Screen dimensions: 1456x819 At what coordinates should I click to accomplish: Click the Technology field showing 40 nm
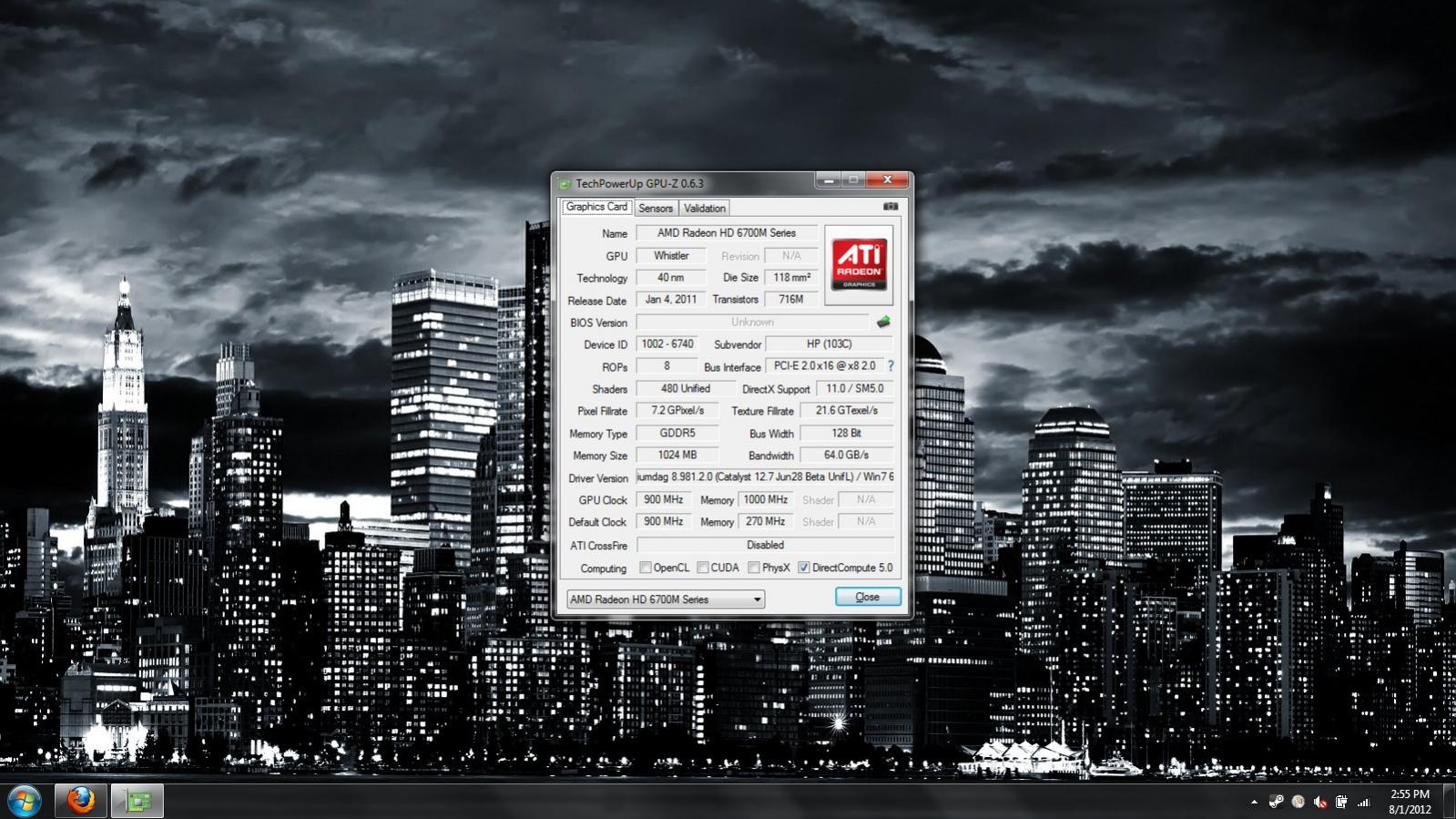click(671, 278)
